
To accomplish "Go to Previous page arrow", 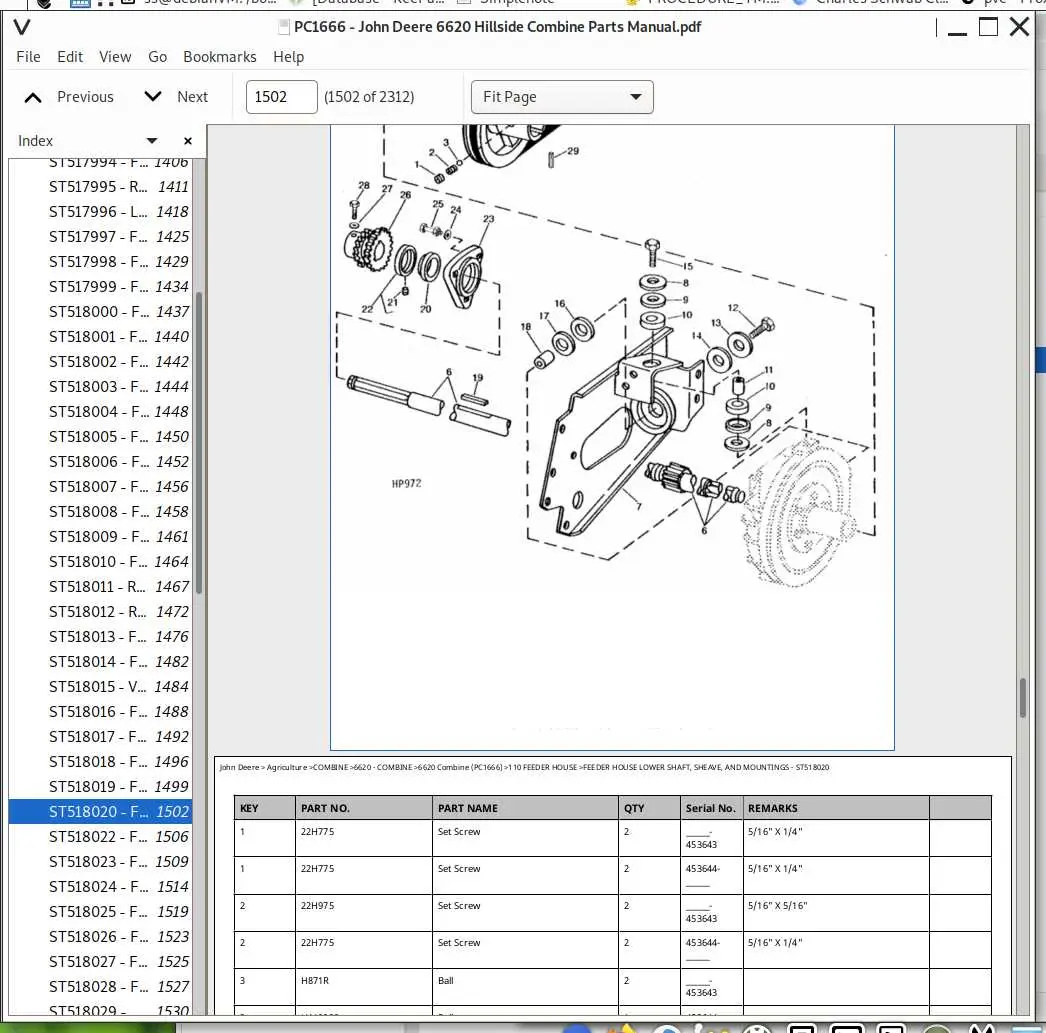I will (33, 97).
